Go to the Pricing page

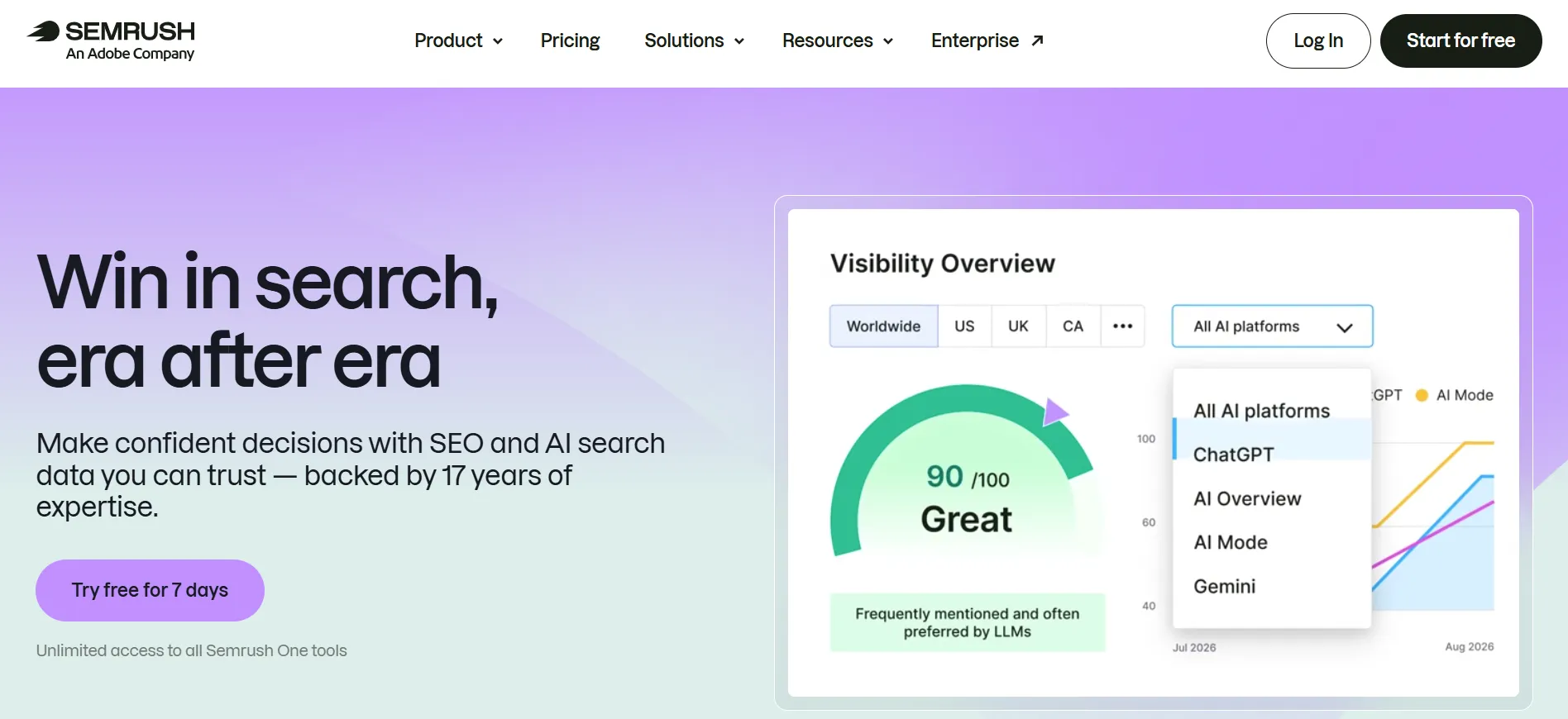(x=570, y=40)
